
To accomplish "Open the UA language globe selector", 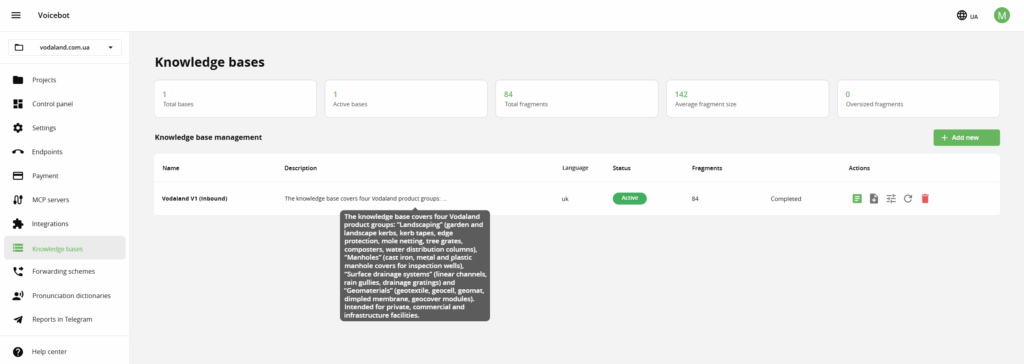I will [x=967, y=16].
